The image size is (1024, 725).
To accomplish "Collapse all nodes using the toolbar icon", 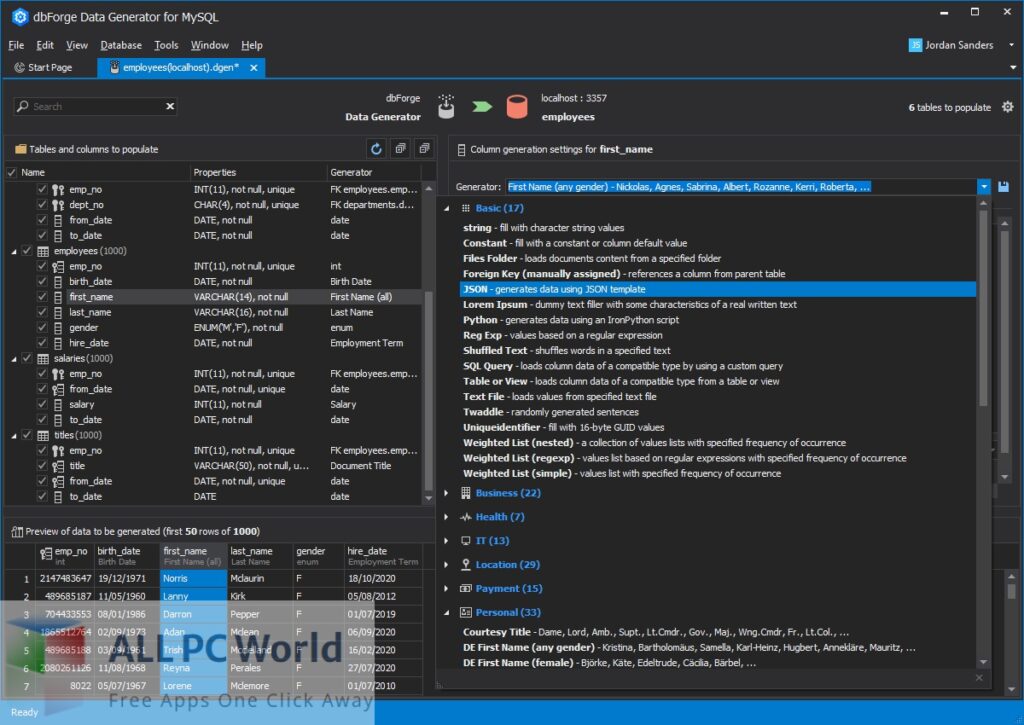I will coord(424,148).
